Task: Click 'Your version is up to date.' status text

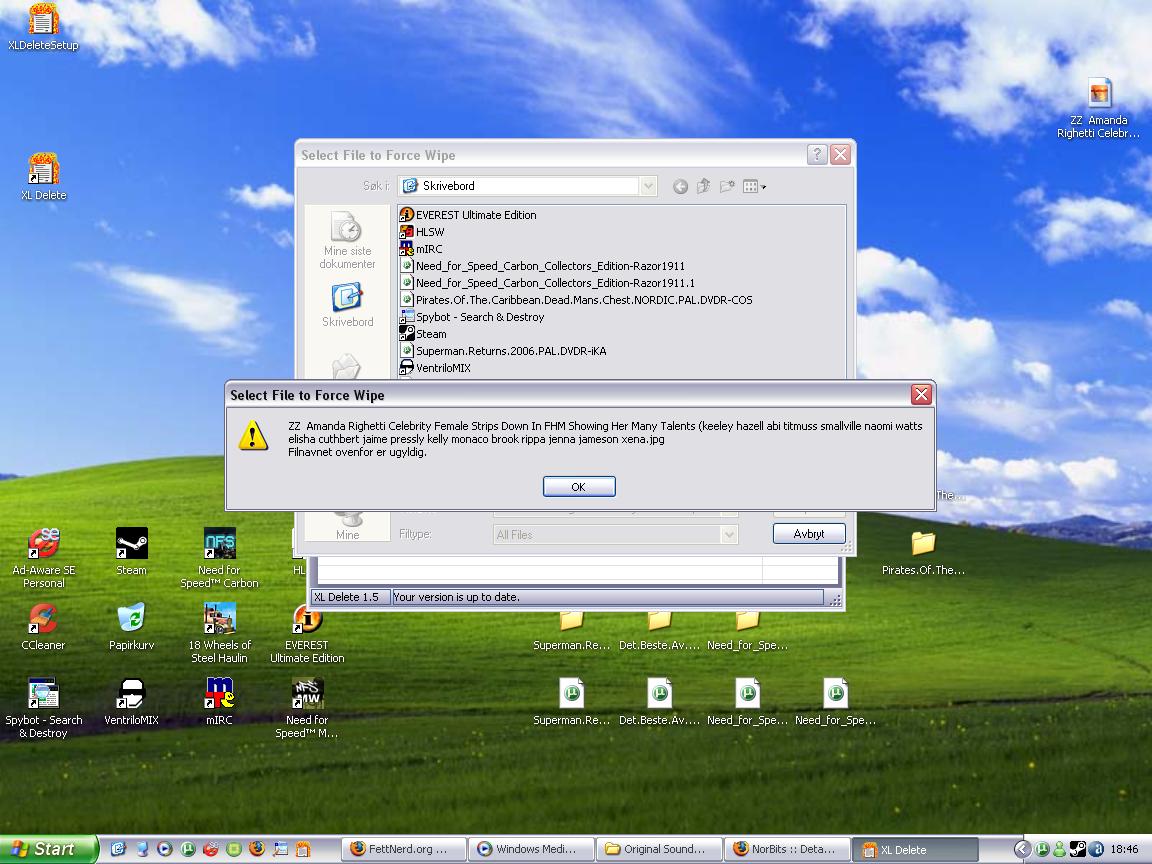Action: coord(456,597)
